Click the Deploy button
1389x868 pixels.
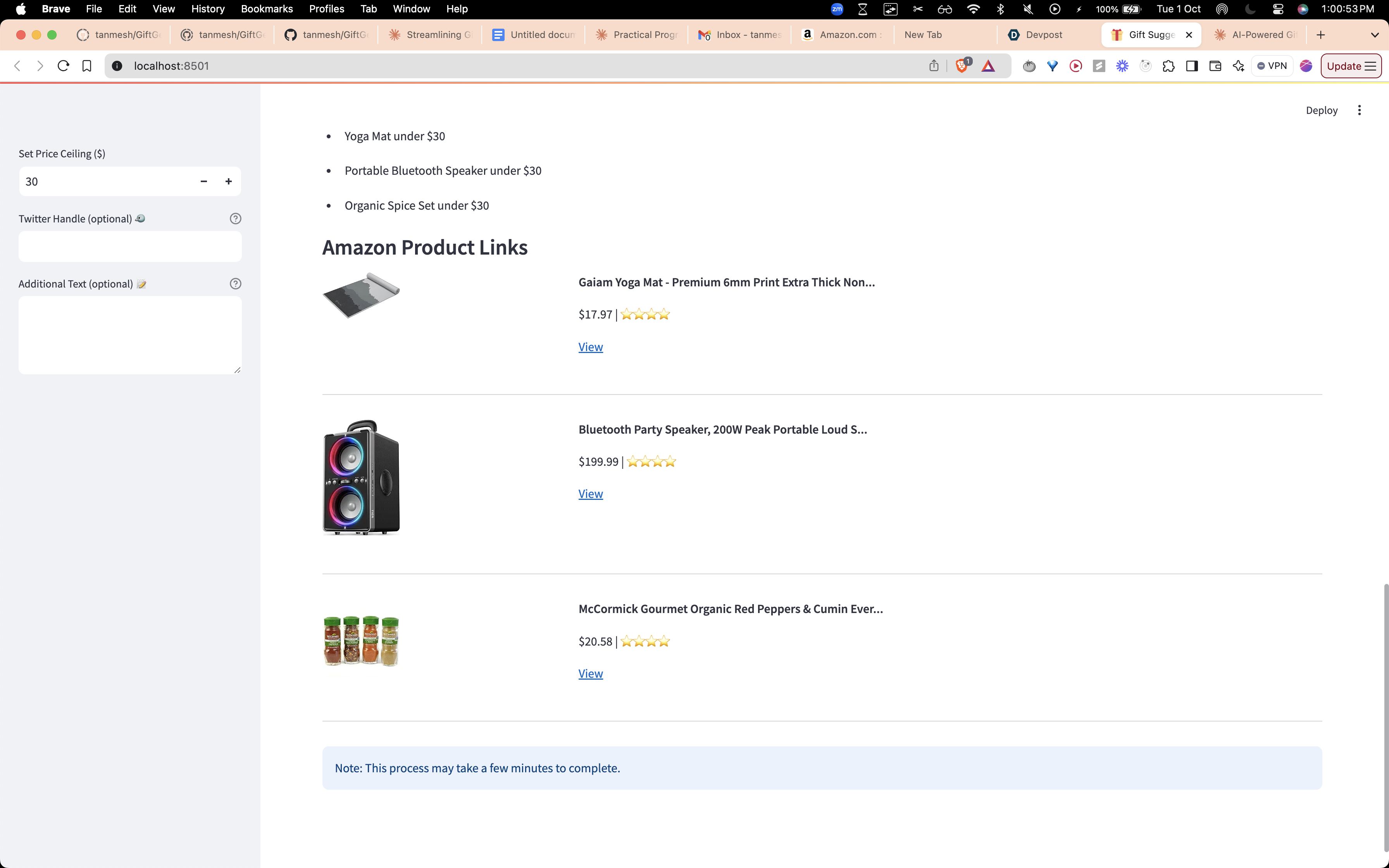[x=1321, y=110]
